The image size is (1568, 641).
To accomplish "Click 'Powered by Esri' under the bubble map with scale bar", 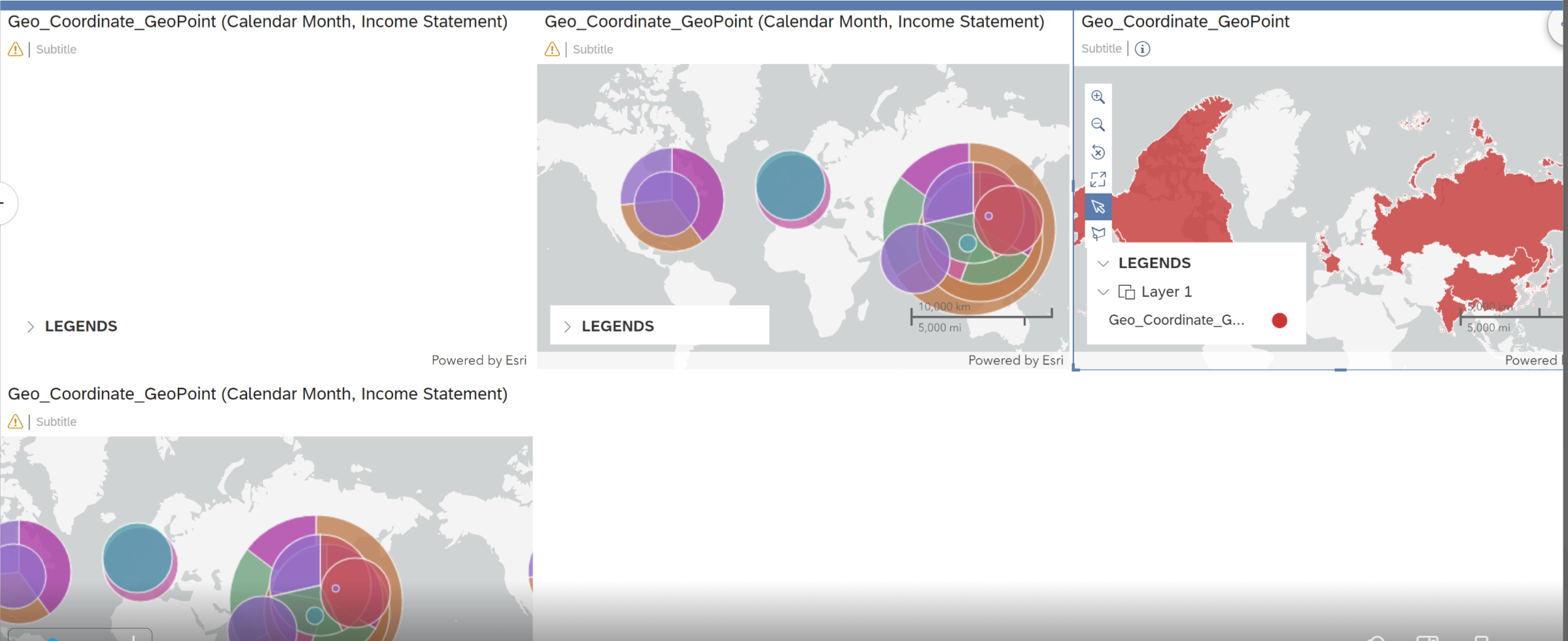I will (1016, 360).
